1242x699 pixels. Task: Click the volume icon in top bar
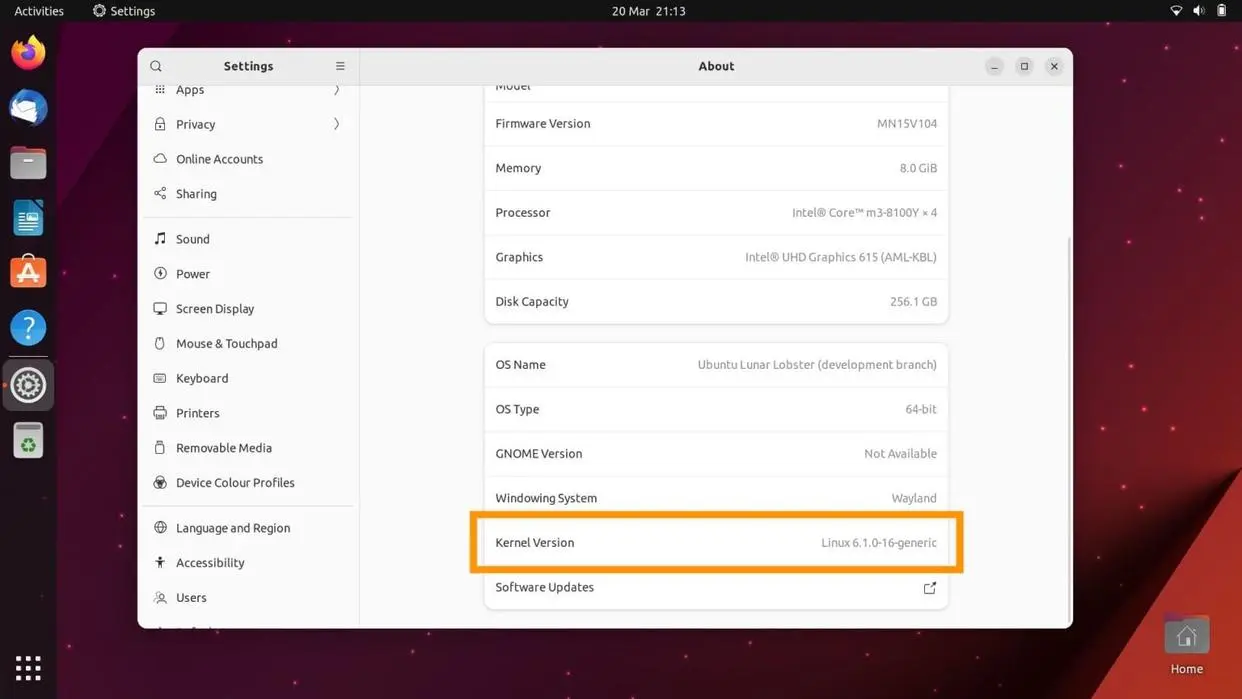pyautogui.click(x=1199, y=11)
